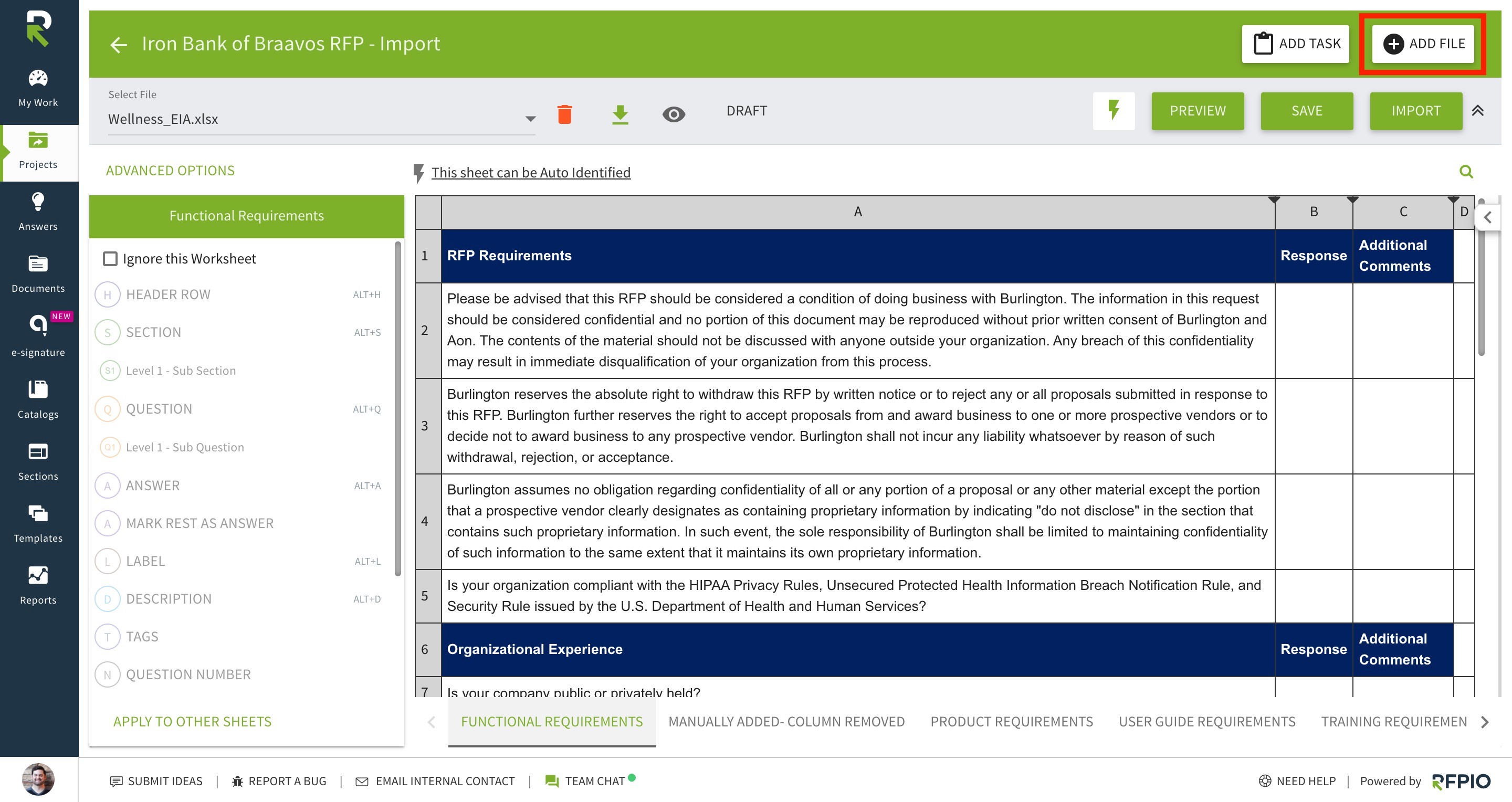1512x802 pixels.
Task: Open e-signature module
Action: (38, 335)
